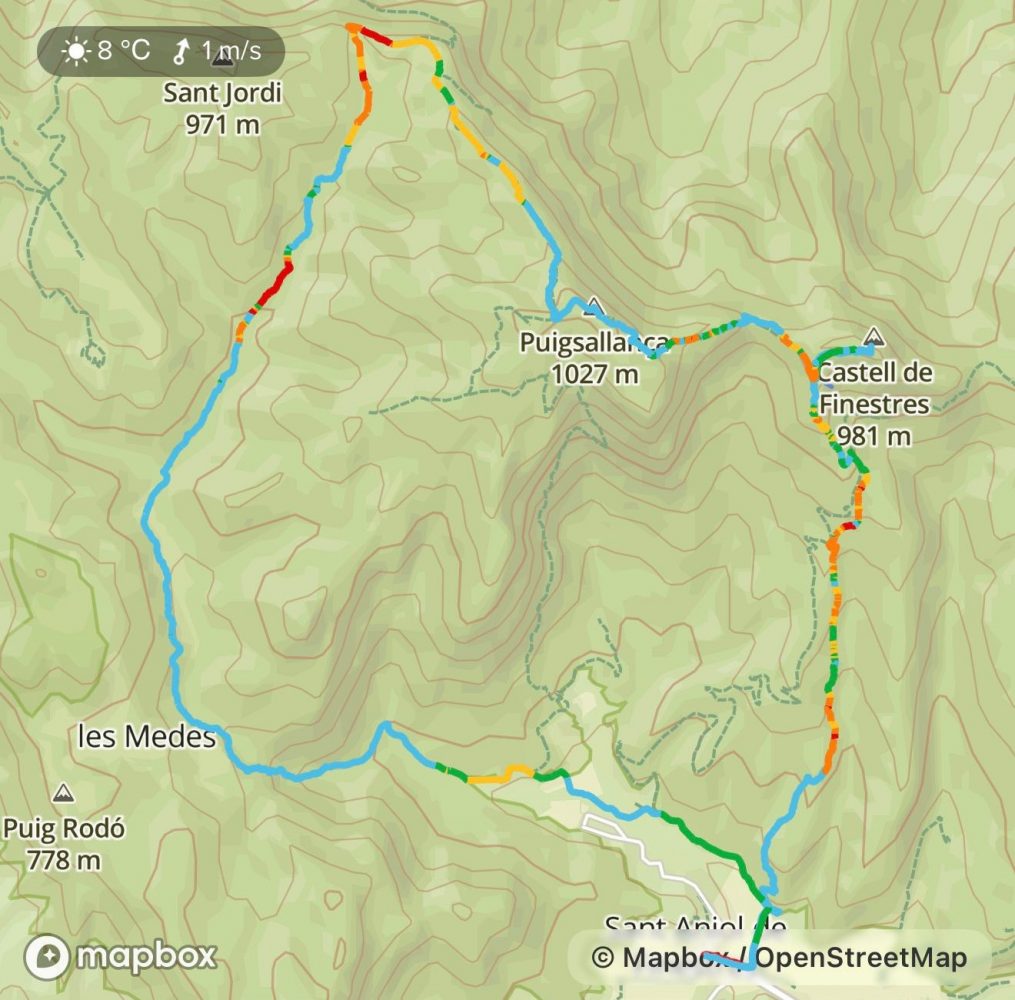Click the yellow route segment east of les Medes

coord(500,774)
